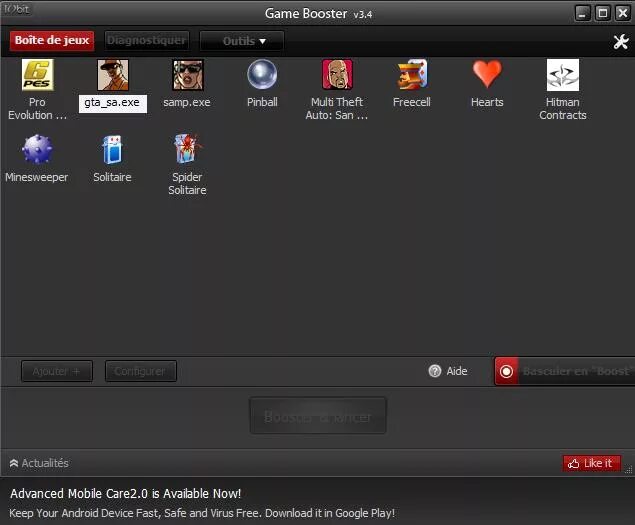Select the Solitaire card deck icon
Image resolution: width=635 pixels, height=525 pixels.
[112, 149]
